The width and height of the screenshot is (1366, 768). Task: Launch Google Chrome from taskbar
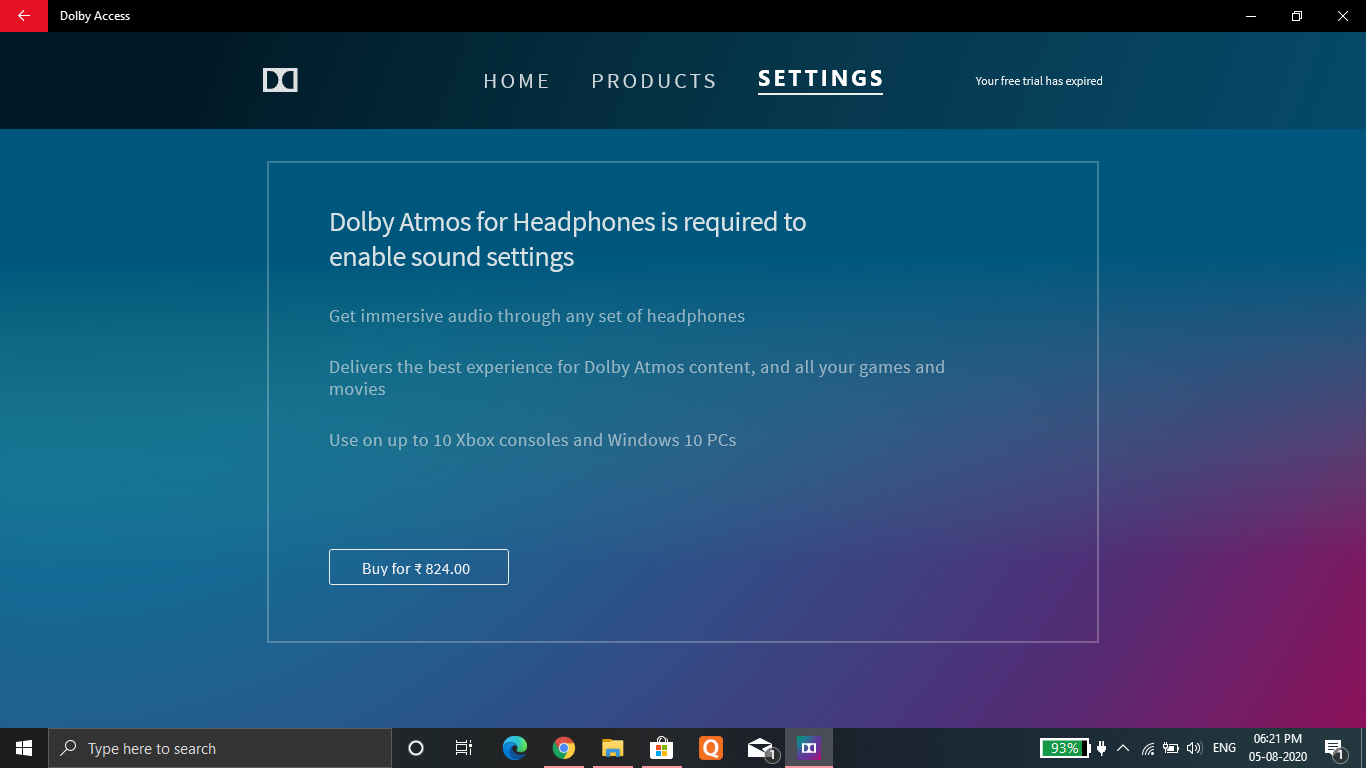tap(564, 748)
